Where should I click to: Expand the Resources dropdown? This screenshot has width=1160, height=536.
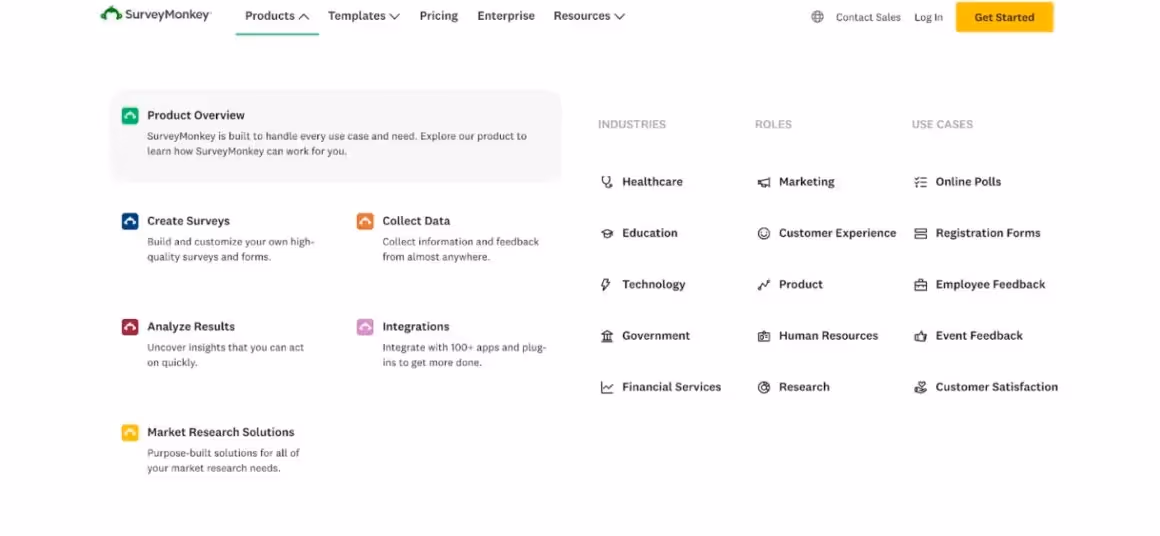[x=589, y=16]
